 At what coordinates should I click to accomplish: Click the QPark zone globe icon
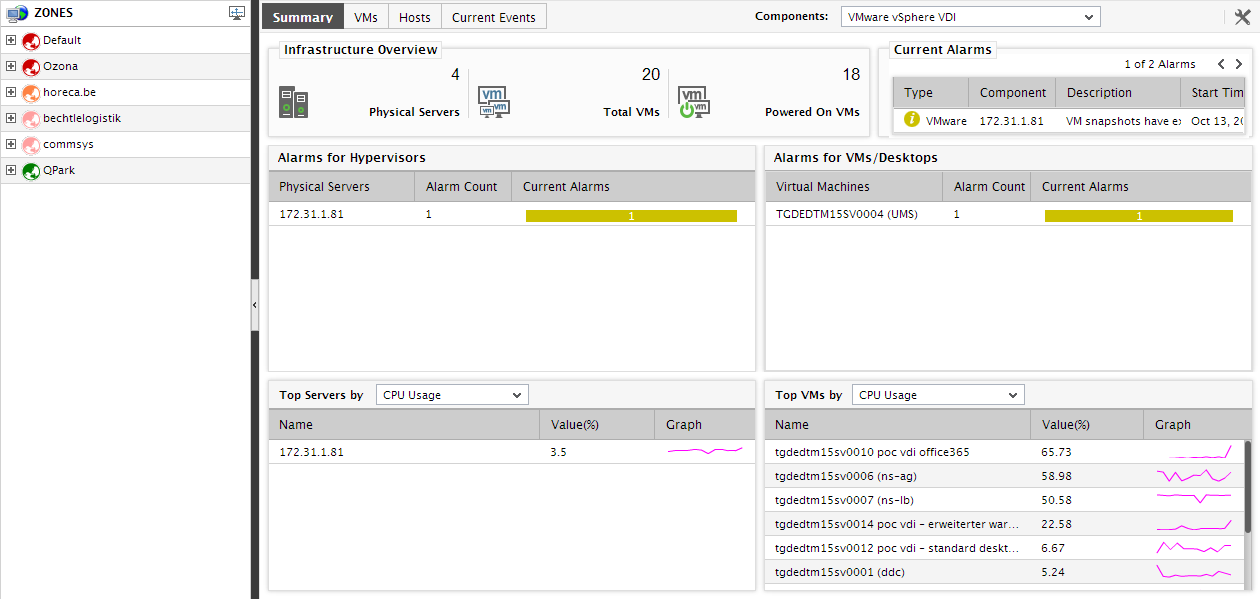[30, 171]
